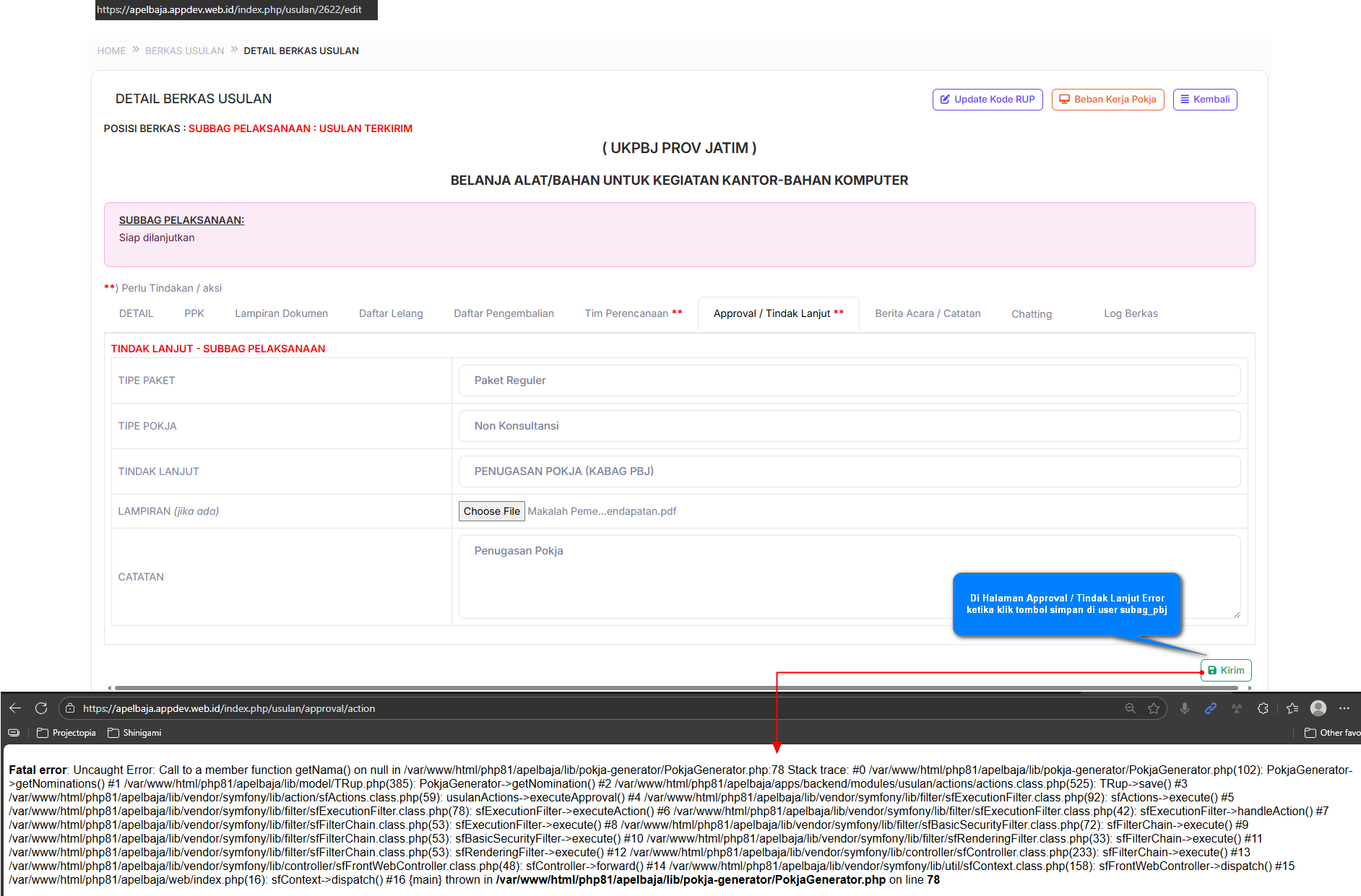Open the Tim Perencanaan tab
The image size is (1361, 896).
634,313
